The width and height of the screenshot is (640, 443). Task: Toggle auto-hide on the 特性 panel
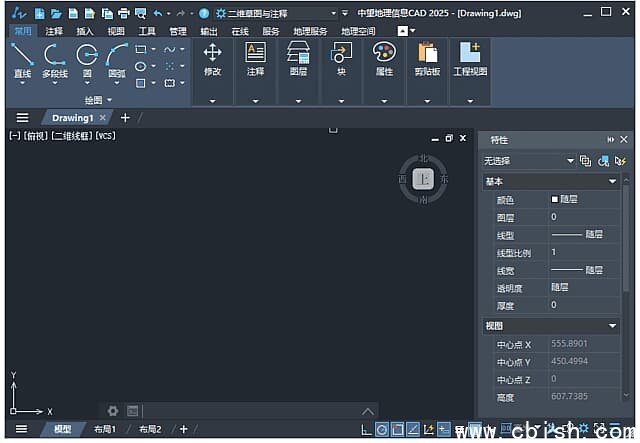click(x=611, y=140)
